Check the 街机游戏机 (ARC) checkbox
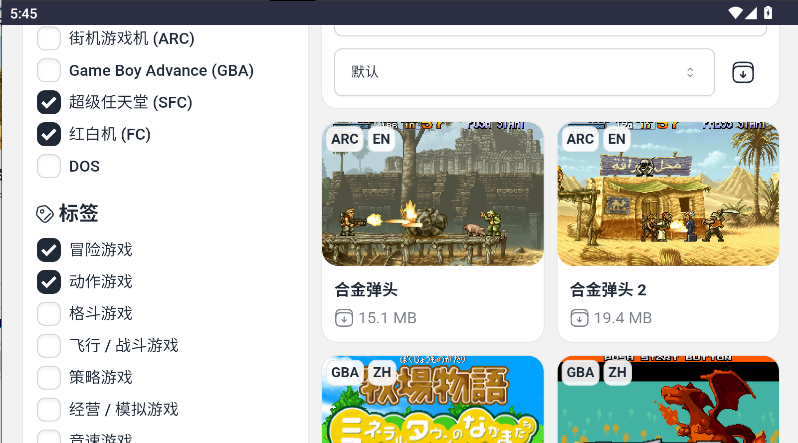 tap(49, 38)
